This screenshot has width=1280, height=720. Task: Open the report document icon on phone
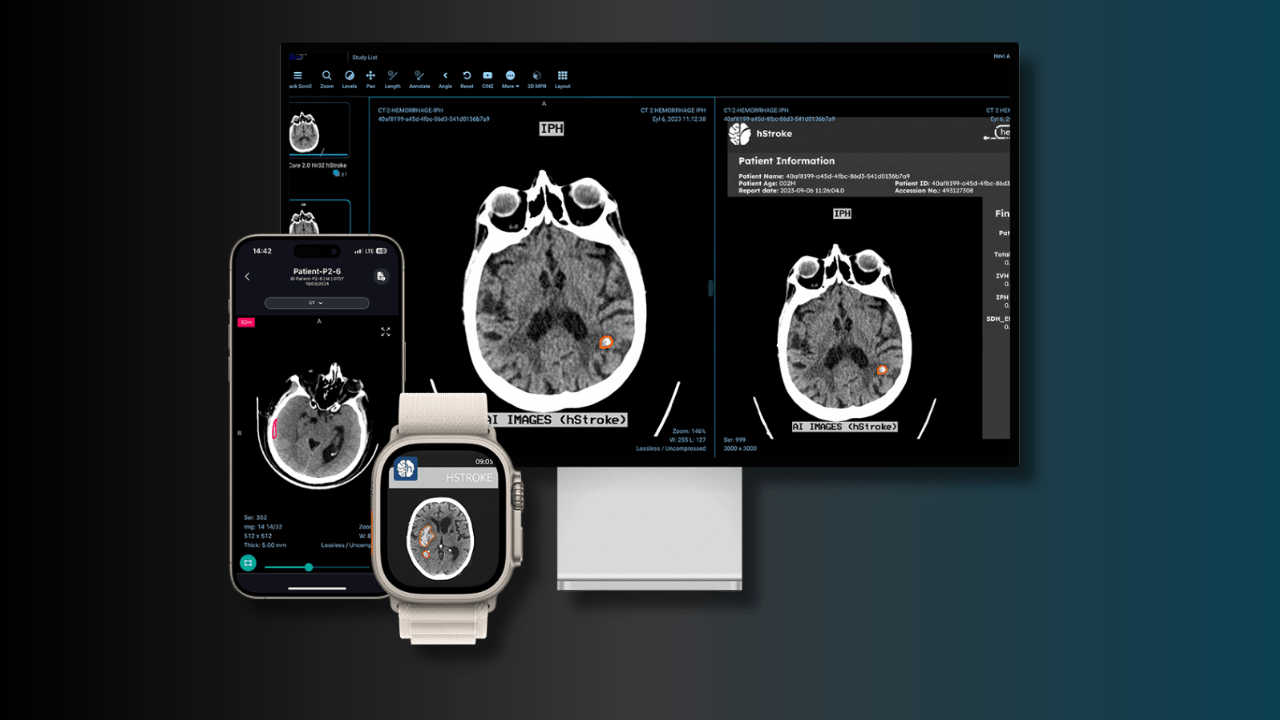381,276
